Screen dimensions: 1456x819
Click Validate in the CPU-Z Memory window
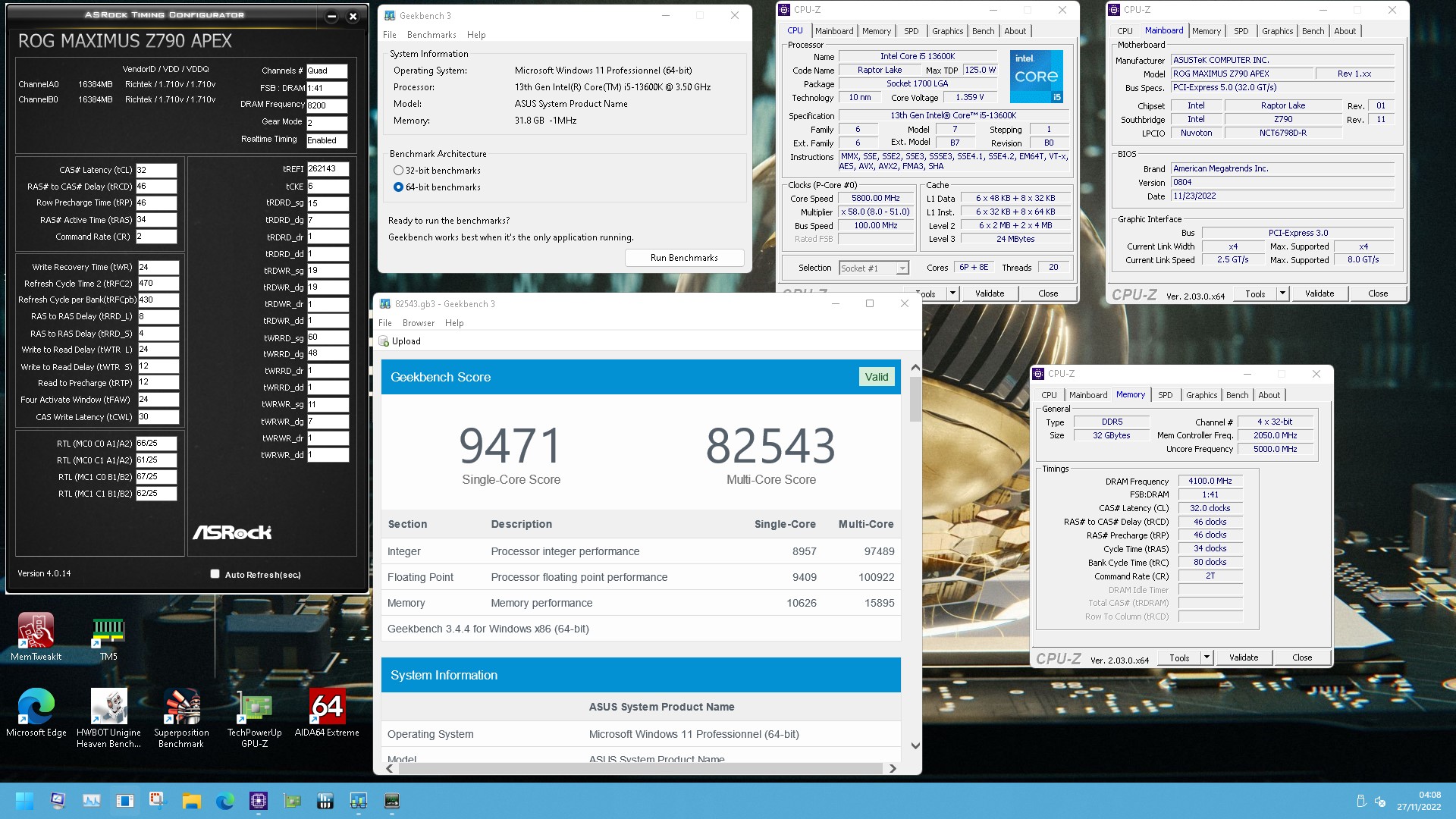[x=1243, y=657]
